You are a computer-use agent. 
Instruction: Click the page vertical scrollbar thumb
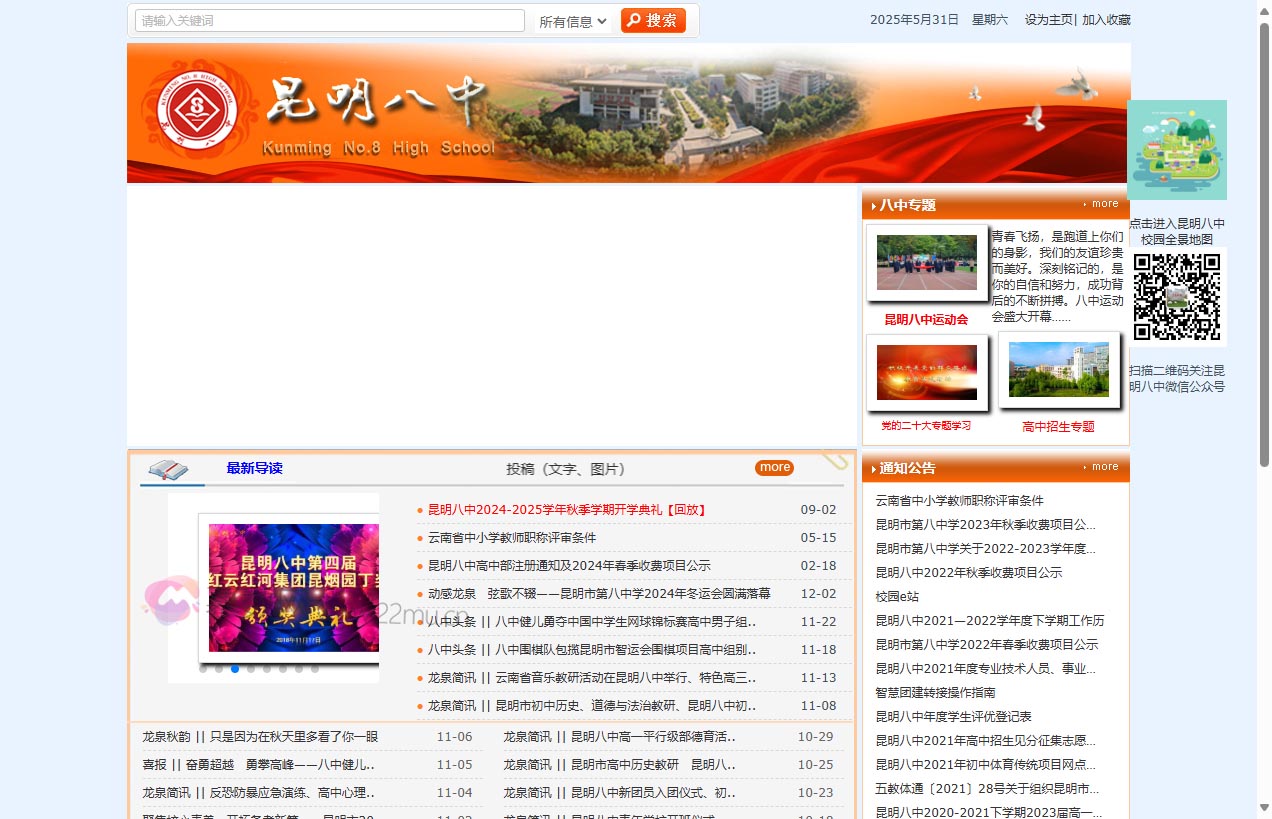click(x=1264, y=240)
